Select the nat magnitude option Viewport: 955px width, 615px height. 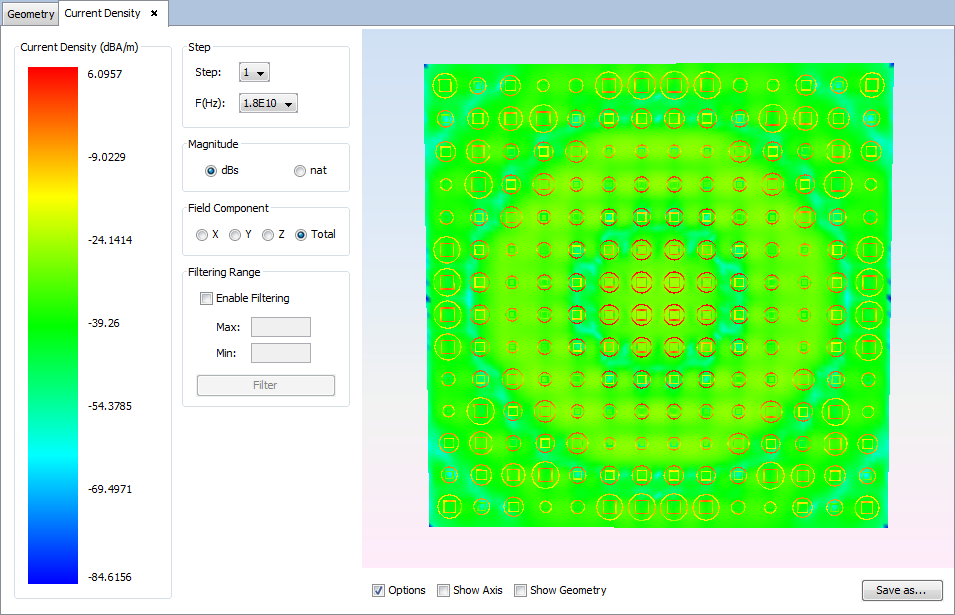pos(300,171)
